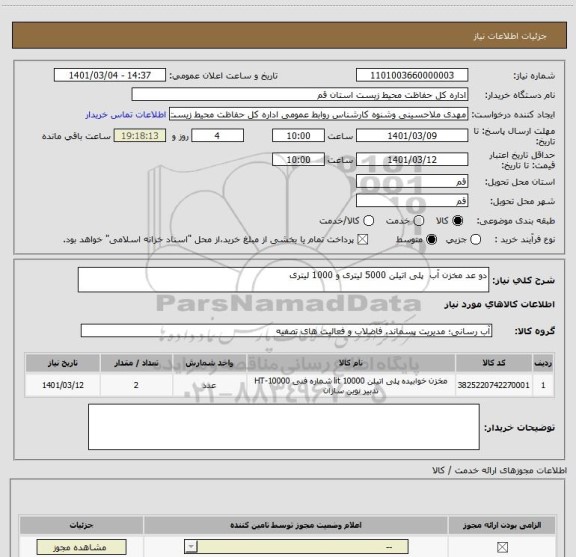576x557 pixels.
Task: Click the unit cell عدد
Action: (x=209, y=385)
